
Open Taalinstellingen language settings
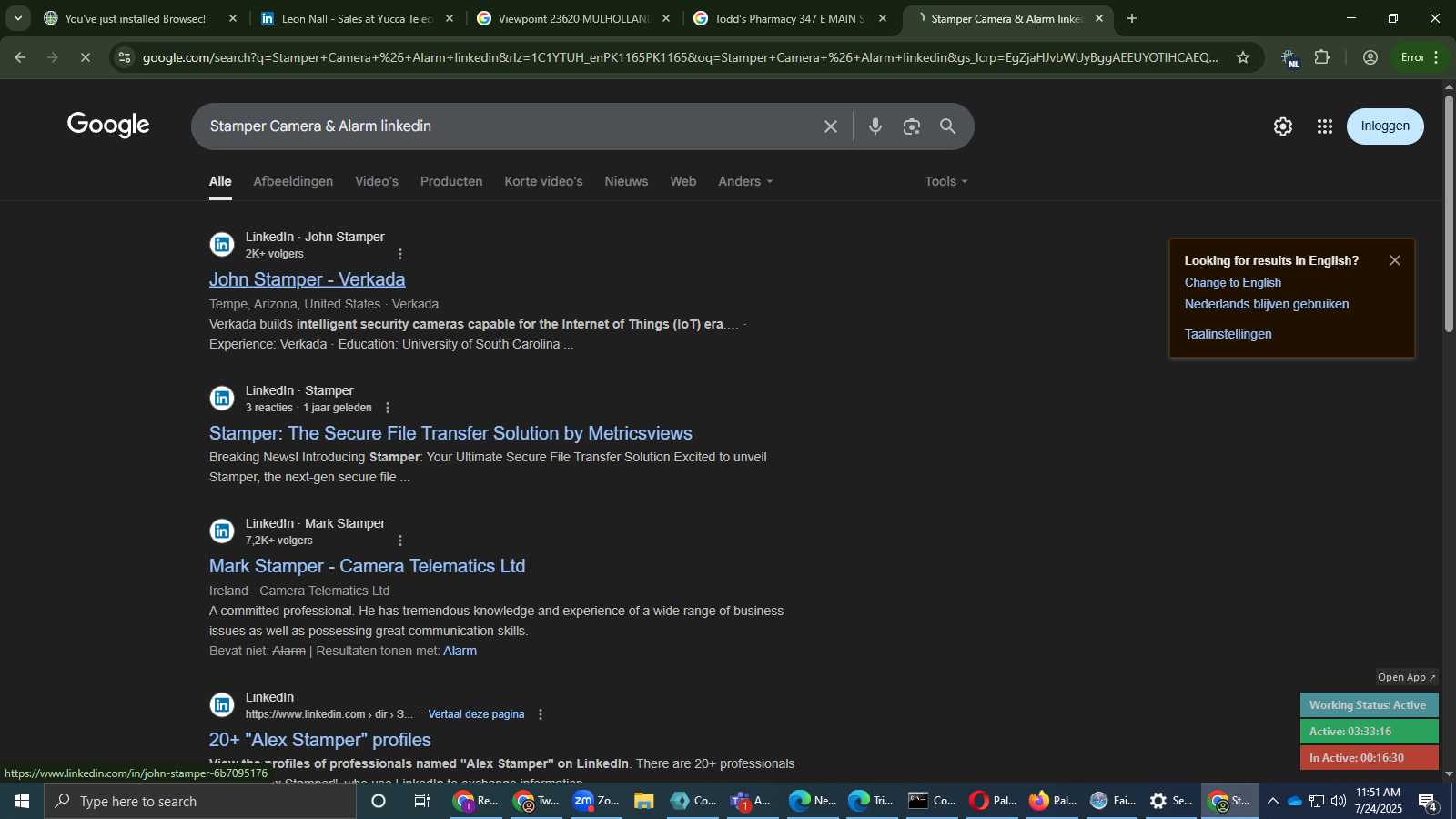click(1228, 334)
